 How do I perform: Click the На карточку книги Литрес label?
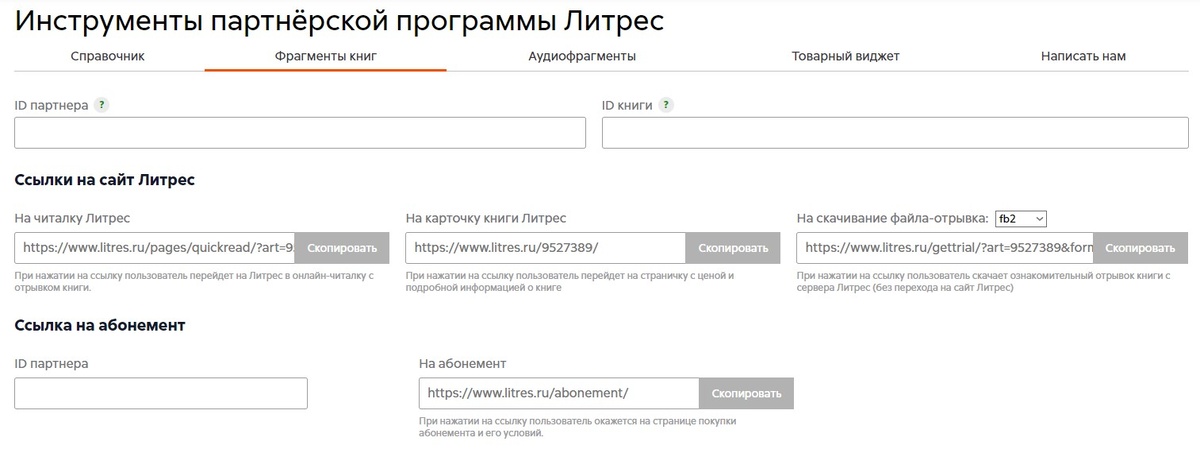point(486,218)
